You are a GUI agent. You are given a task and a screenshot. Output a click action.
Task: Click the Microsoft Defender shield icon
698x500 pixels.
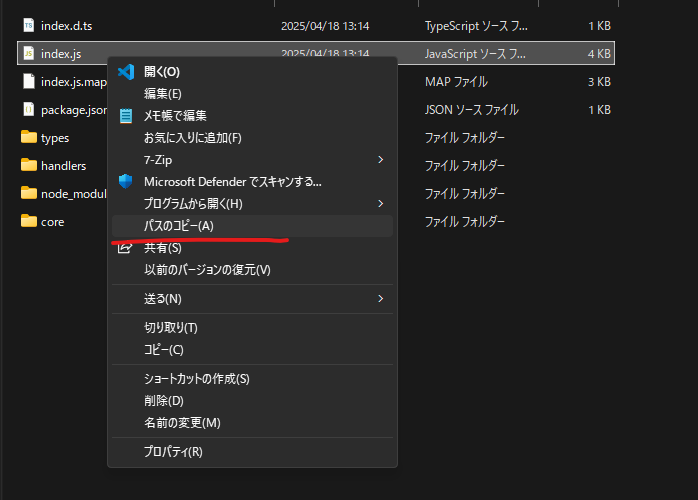126,181
